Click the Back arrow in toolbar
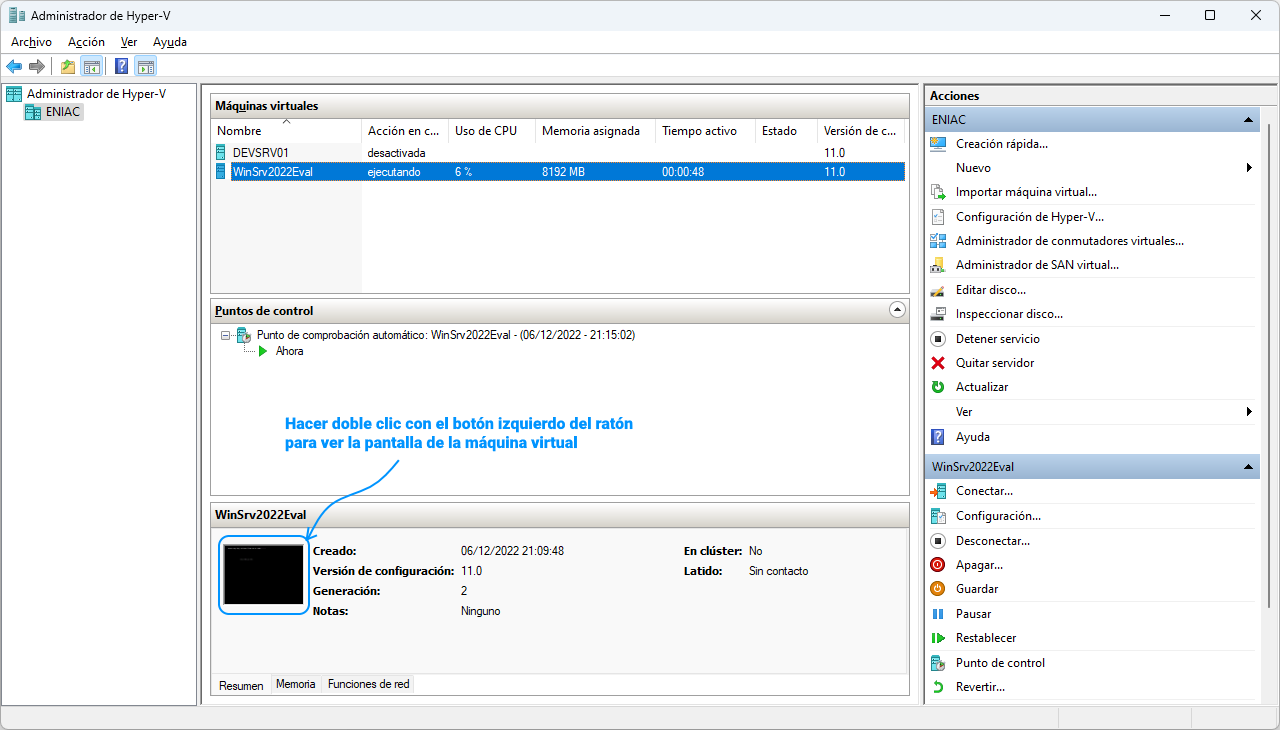Viewport: 1280px width, 730px height. 14,67
